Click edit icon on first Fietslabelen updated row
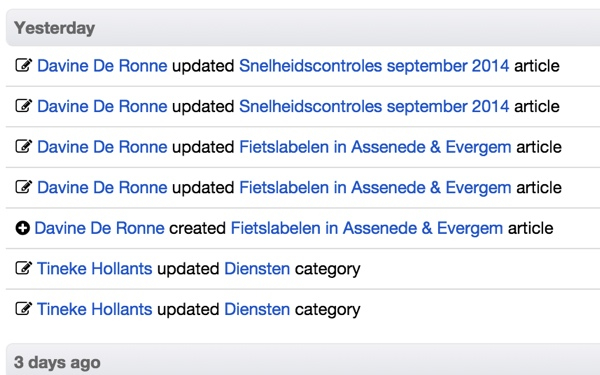 click(x=24, y=146)
